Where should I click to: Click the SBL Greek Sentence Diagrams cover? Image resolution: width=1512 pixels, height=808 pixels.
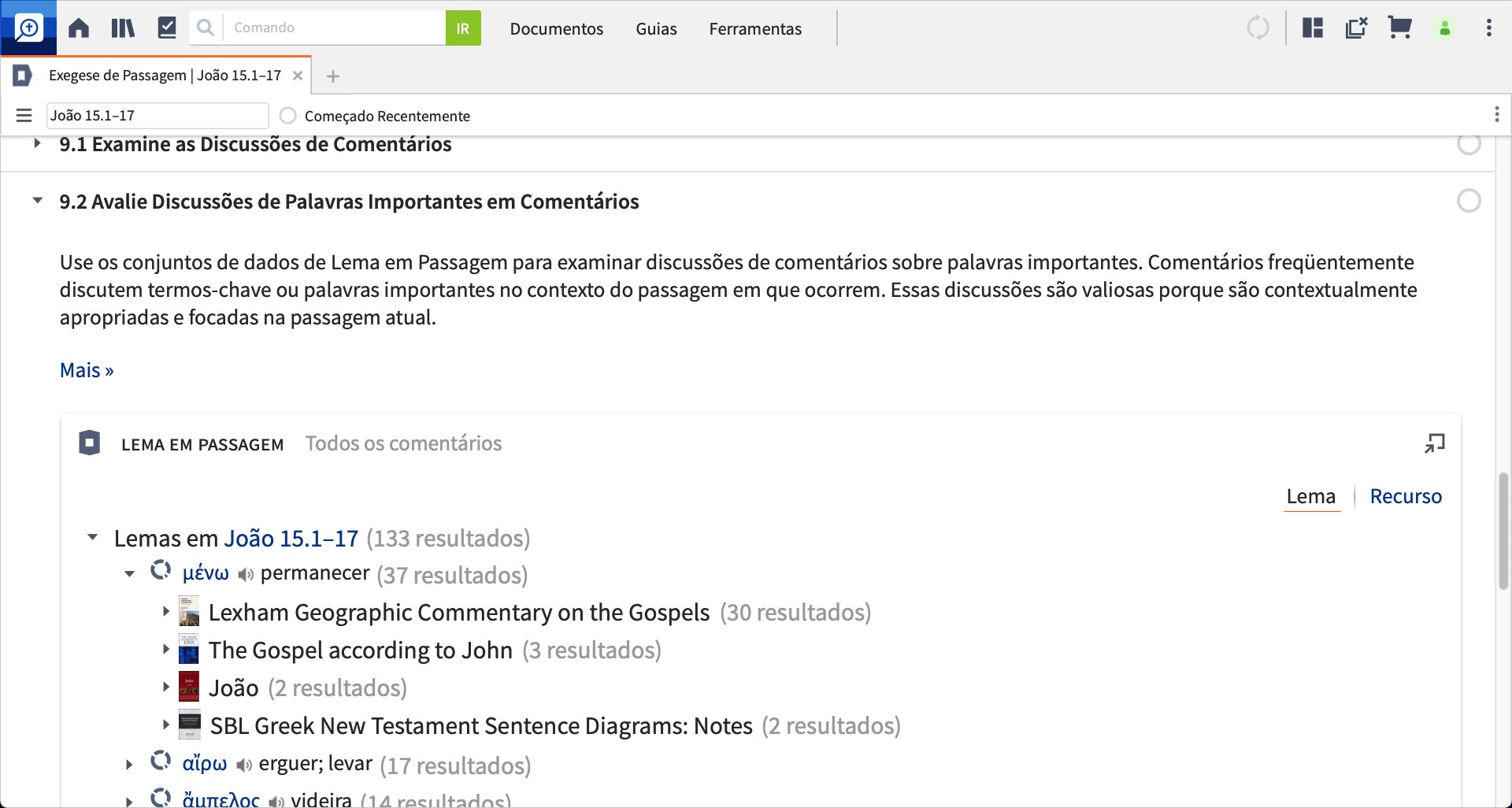point(190,725)
